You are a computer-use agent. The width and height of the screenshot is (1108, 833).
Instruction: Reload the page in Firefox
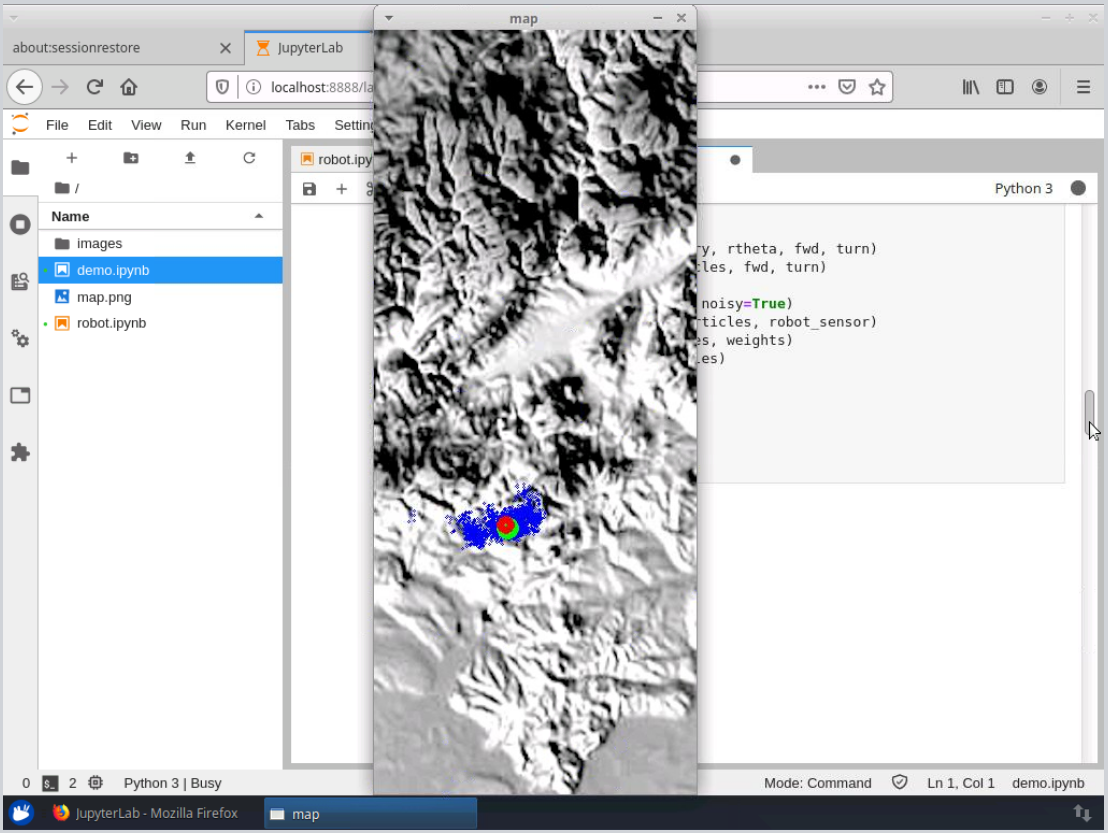[95, 87]
